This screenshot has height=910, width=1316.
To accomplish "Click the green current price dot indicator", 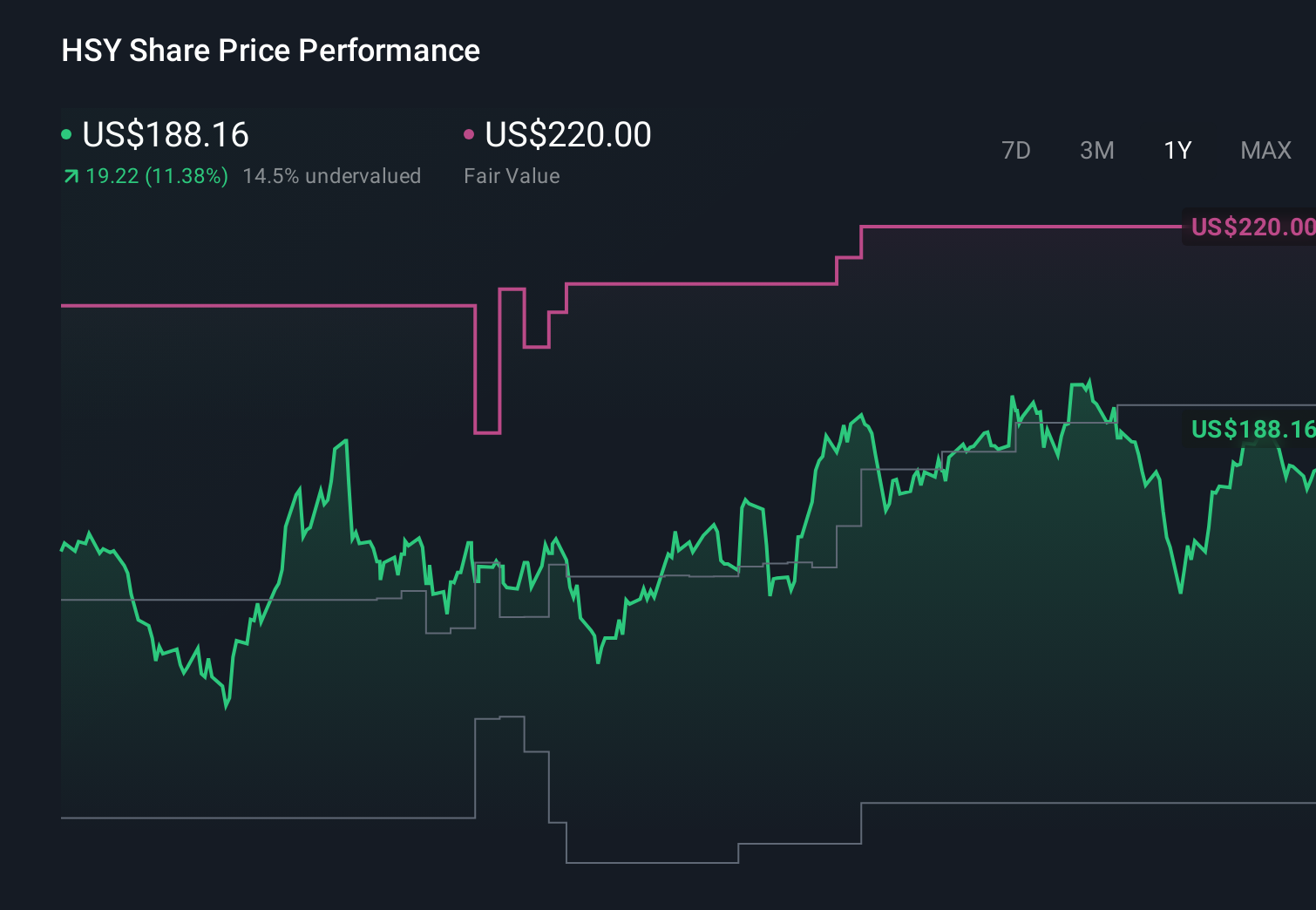I will pos(67,133).
